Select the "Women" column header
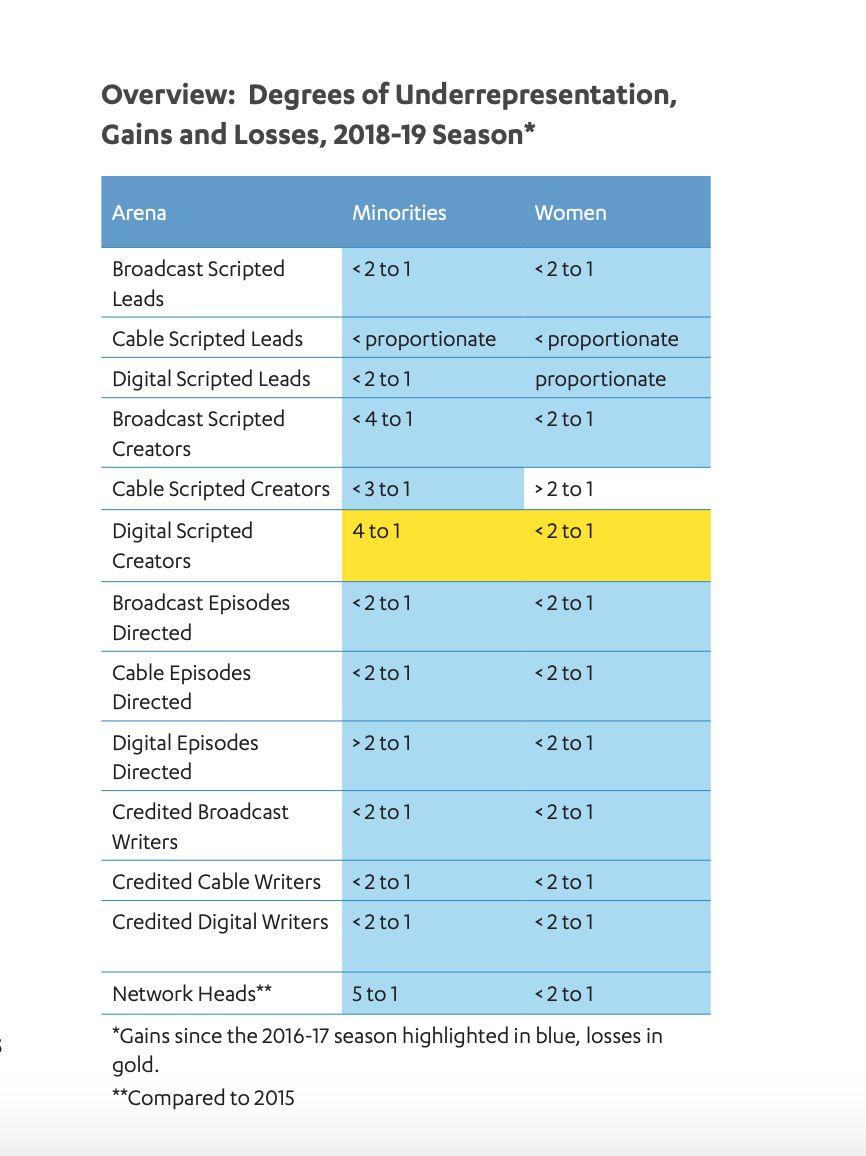 pyautogui.click(x=570, y=213)
